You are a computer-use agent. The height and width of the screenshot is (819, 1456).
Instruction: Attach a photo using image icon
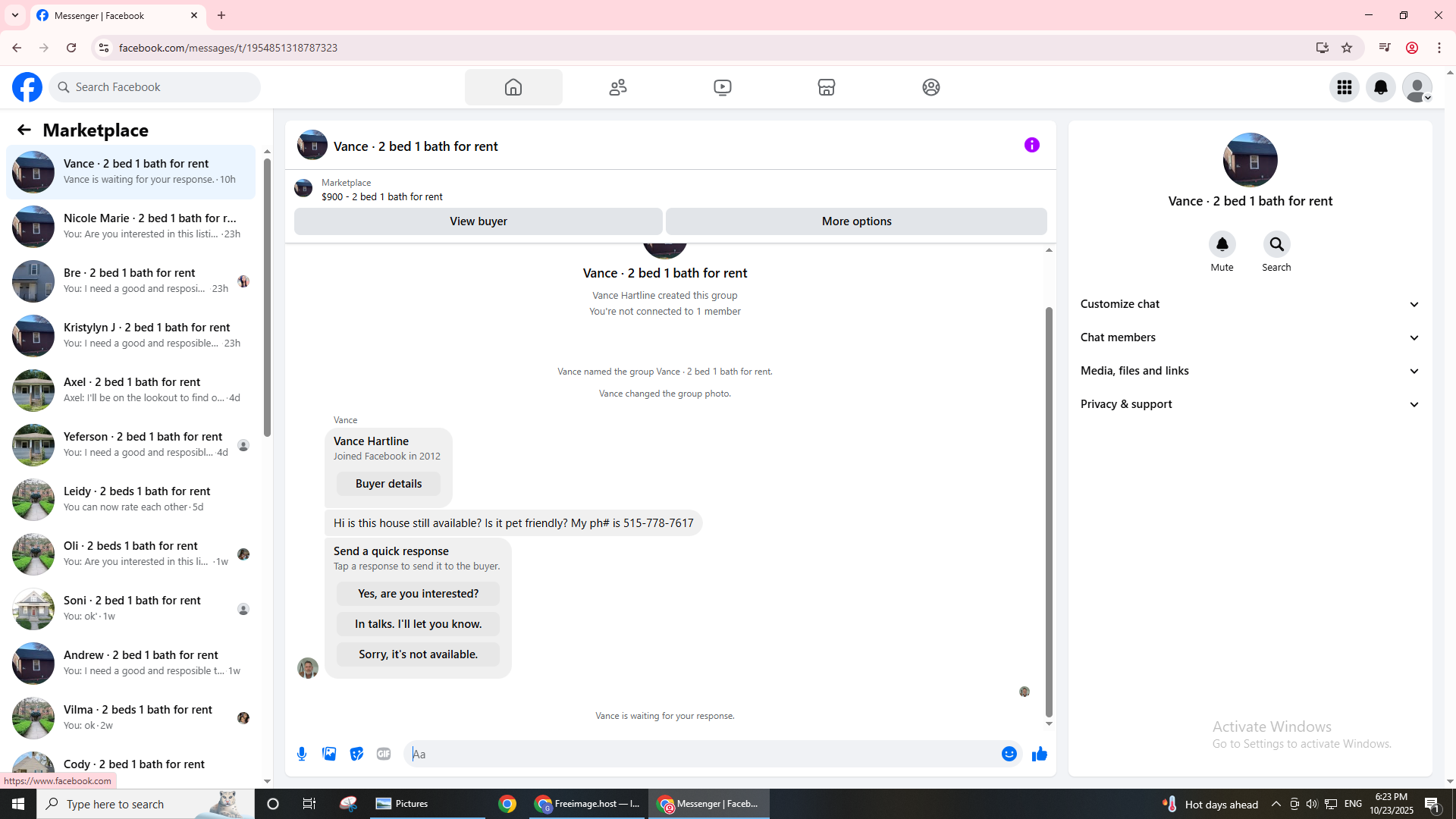pyautogui.click(x=329, y=754)
